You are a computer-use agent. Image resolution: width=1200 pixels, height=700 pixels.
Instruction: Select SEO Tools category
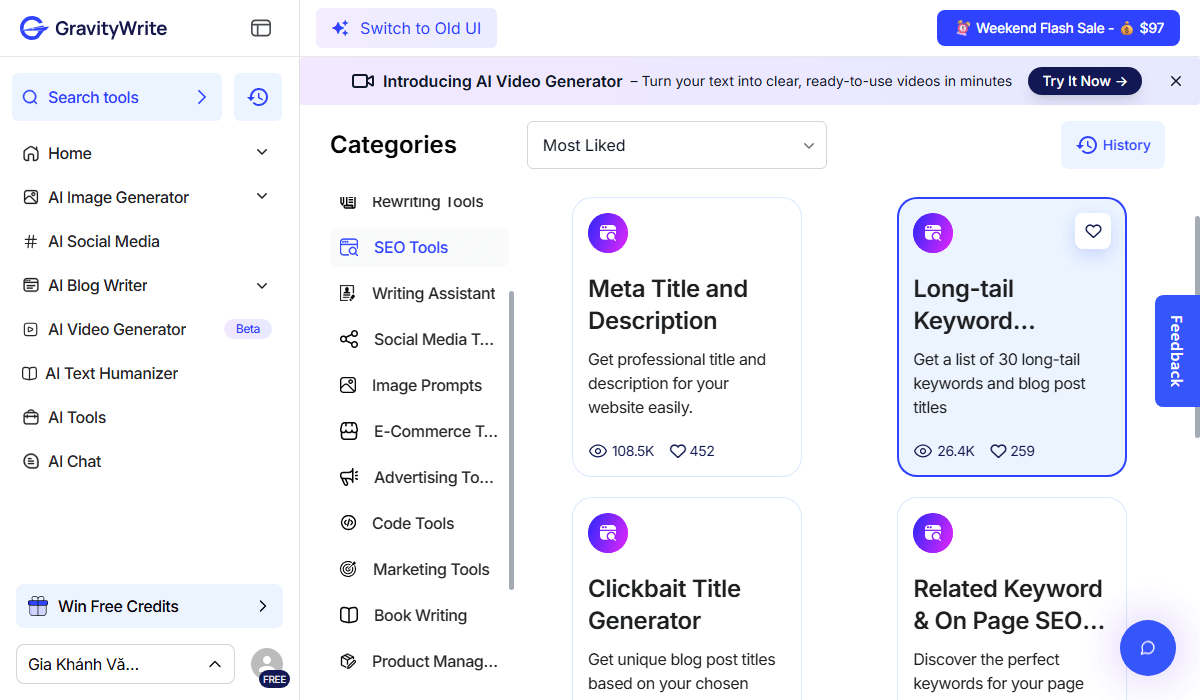click(x=410, y=247)
